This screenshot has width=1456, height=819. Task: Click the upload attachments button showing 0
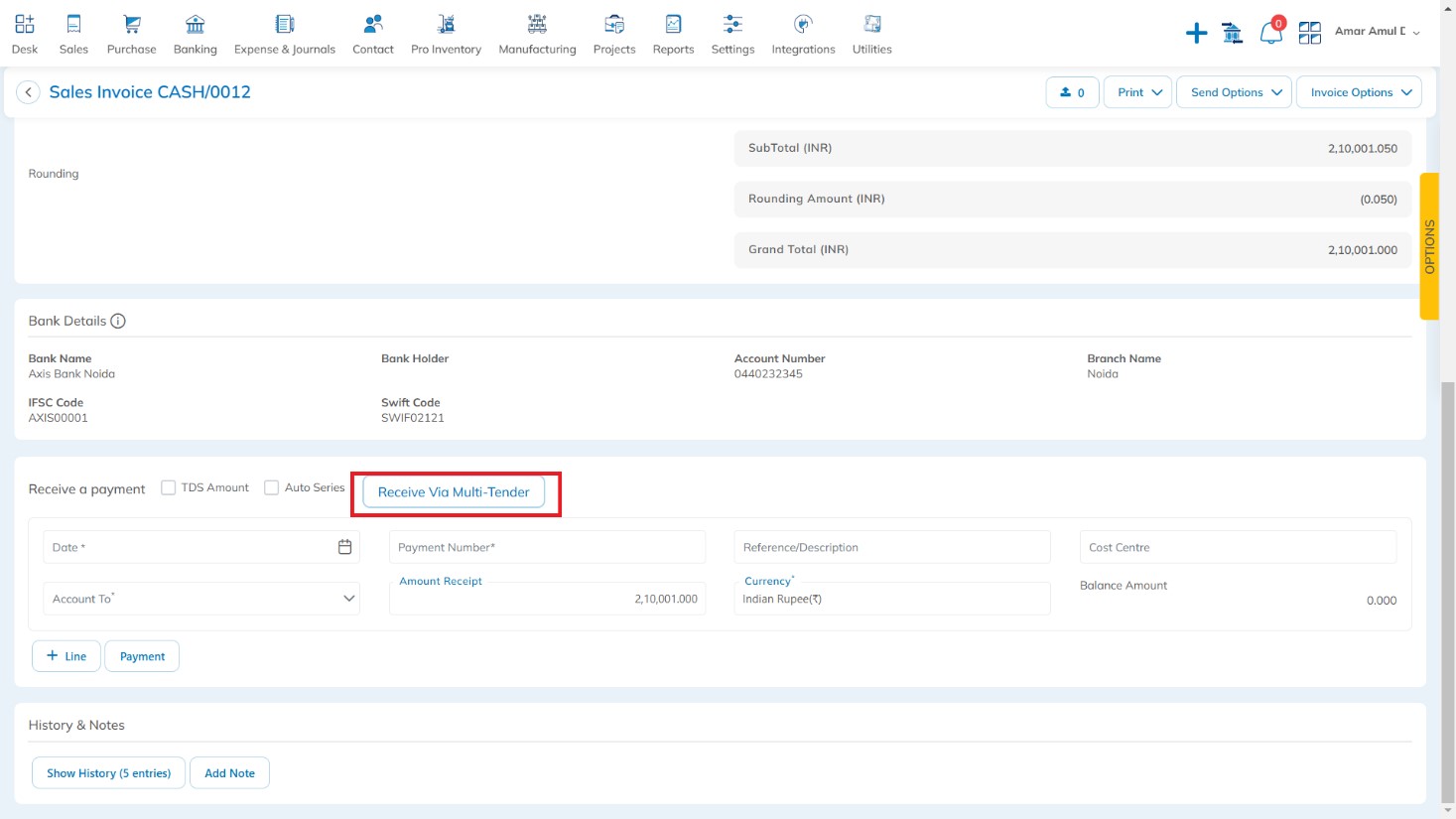coord(1072,92)
